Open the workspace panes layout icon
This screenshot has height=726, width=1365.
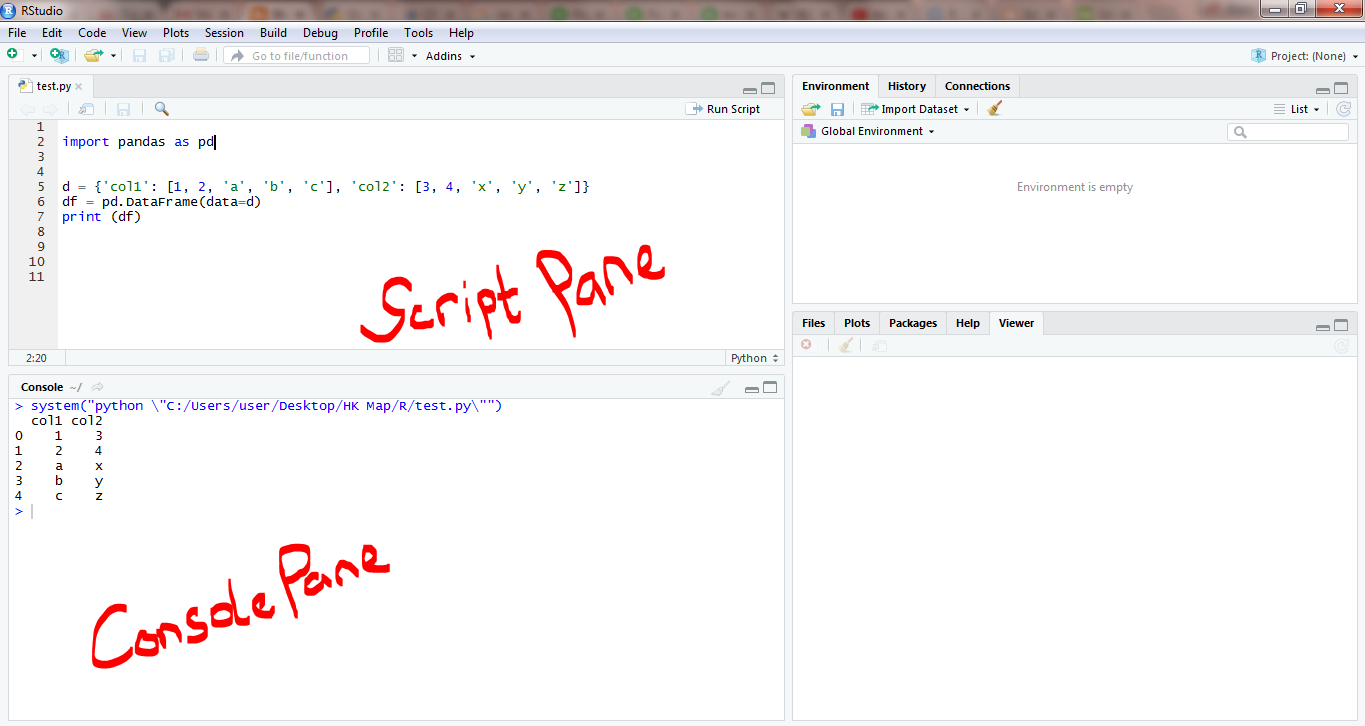(x=396, y=55)
